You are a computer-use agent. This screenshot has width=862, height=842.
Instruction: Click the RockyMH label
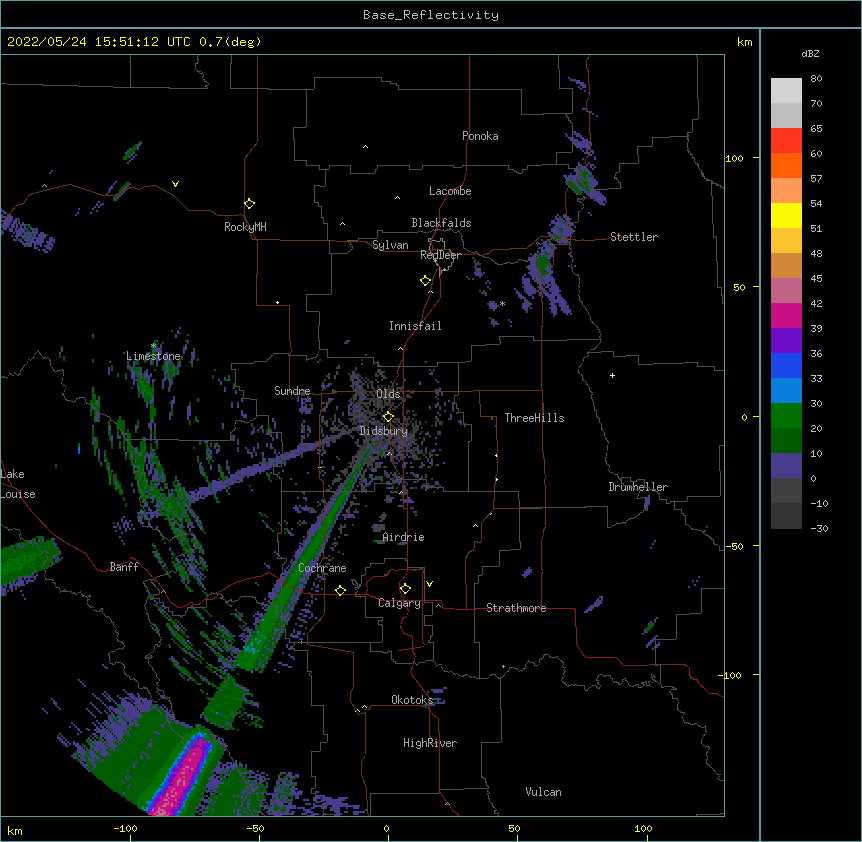click(x=245, y=227)
